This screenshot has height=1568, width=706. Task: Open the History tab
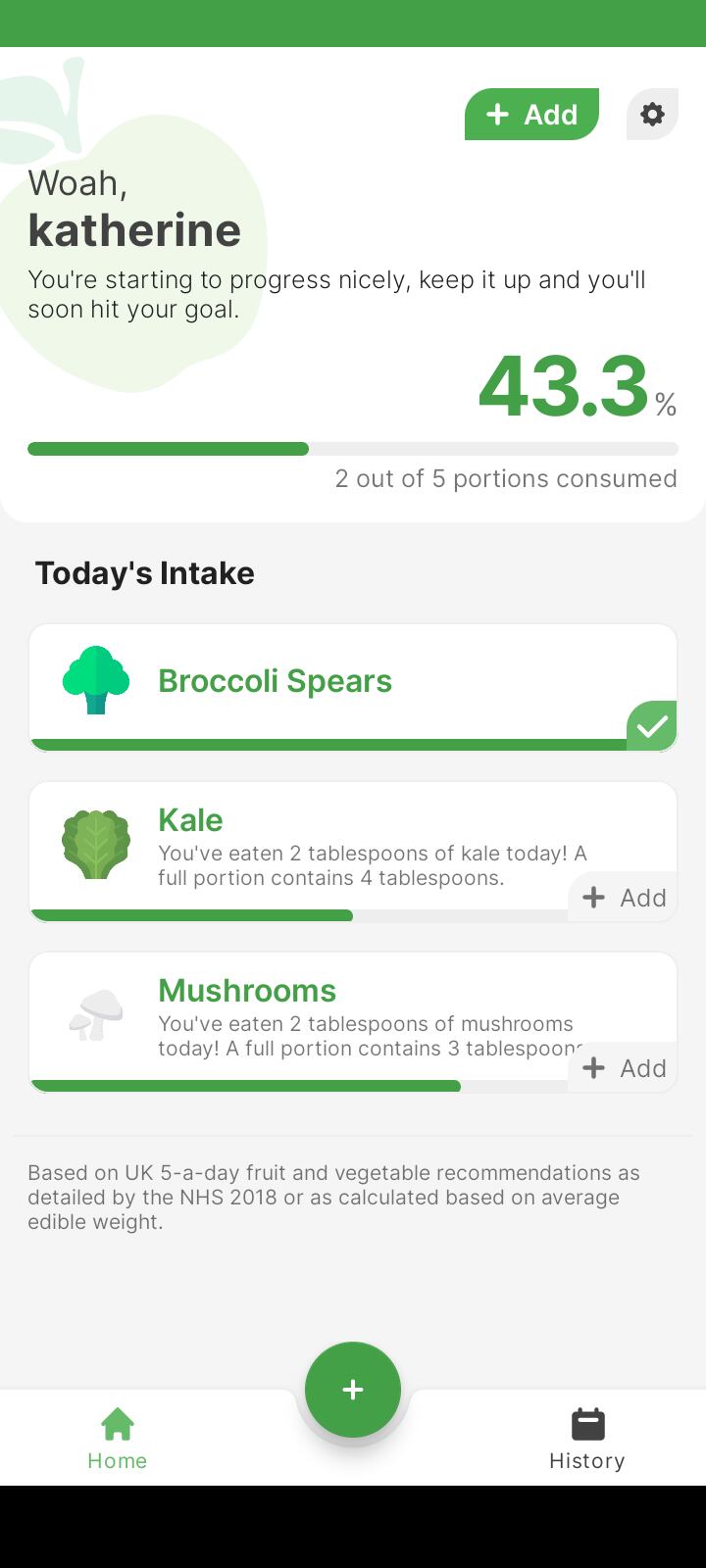point(586,1439)
